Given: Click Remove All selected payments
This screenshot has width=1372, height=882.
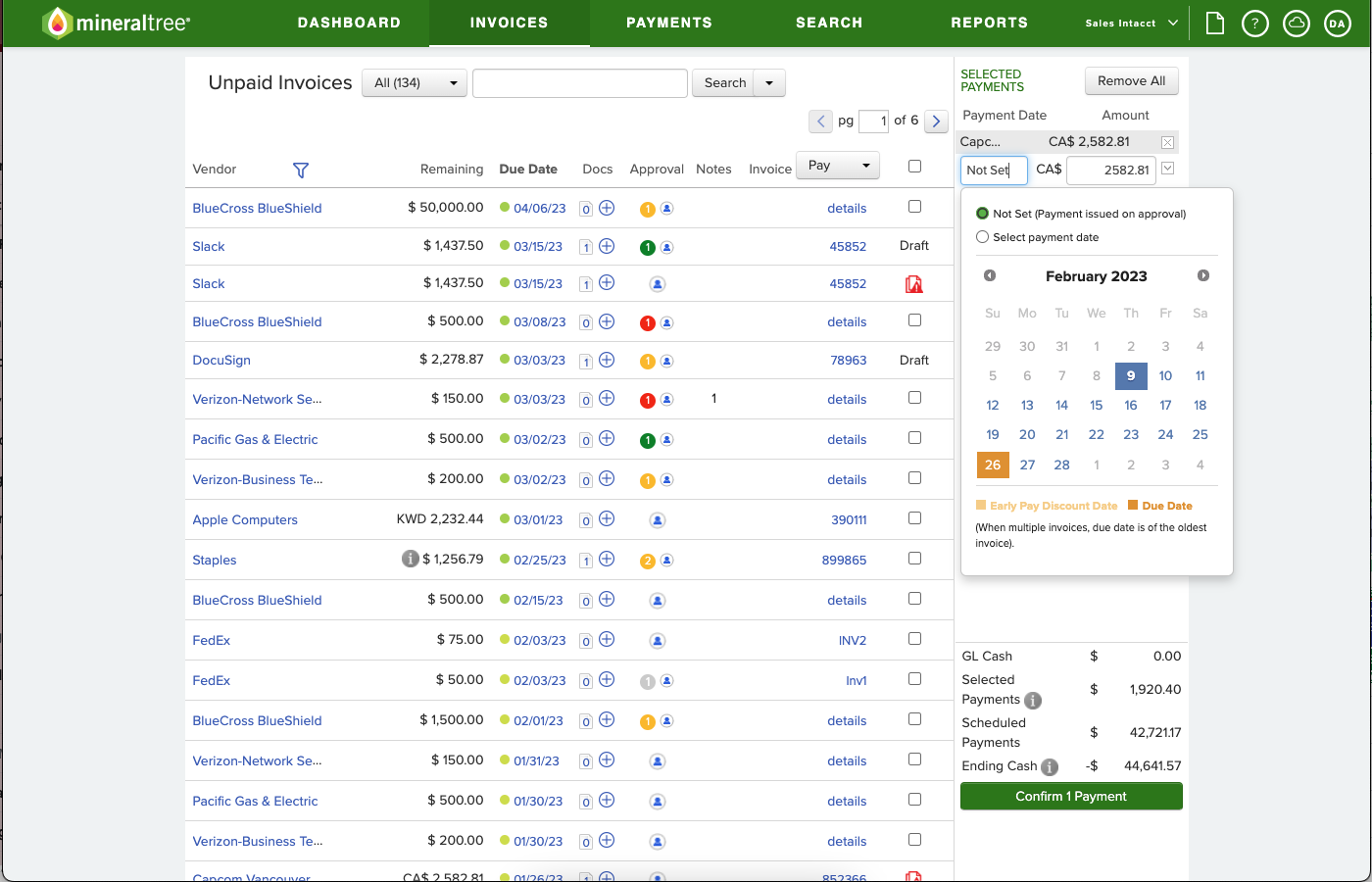Looking at the screenshot, I should [x=1132, y=81].
